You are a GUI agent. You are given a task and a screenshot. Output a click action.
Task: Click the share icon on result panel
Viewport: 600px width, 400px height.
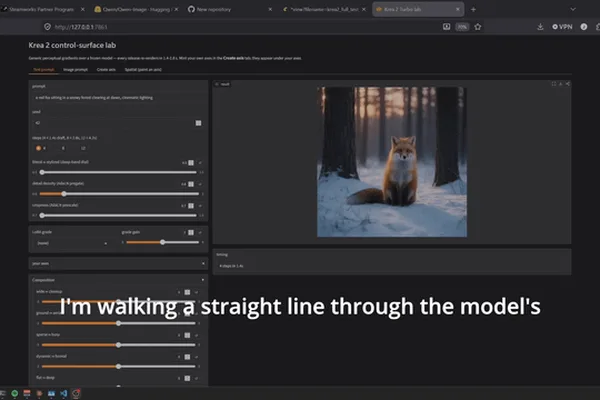(x=567, y=84)
